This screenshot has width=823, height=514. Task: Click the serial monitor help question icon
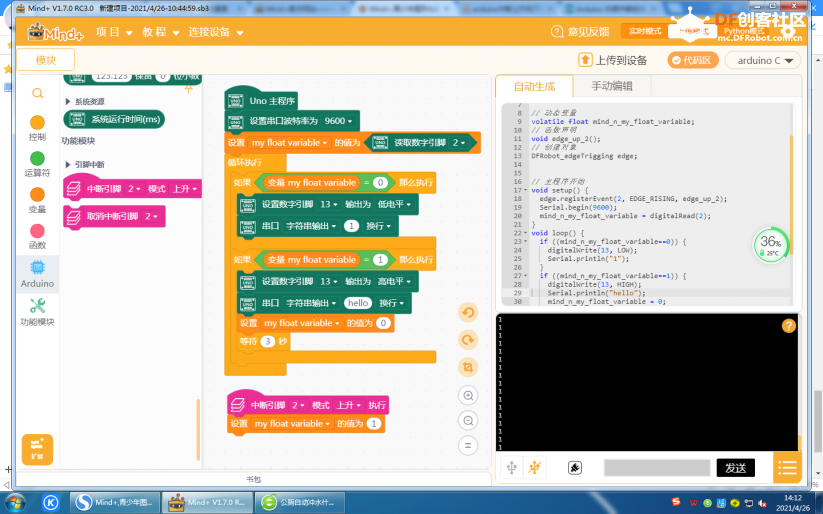(x=788, y=326)
